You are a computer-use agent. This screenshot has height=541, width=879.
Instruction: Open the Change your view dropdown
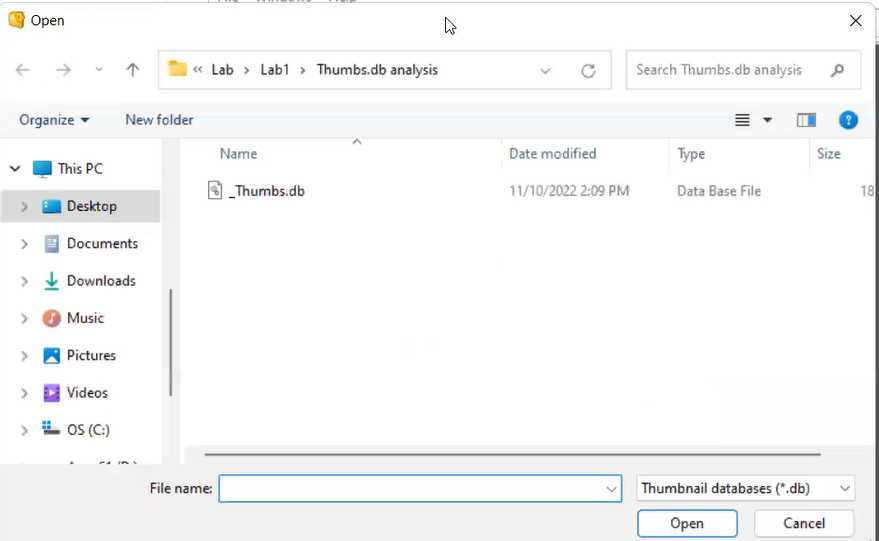pyautogui.click(x=767, y=120)
